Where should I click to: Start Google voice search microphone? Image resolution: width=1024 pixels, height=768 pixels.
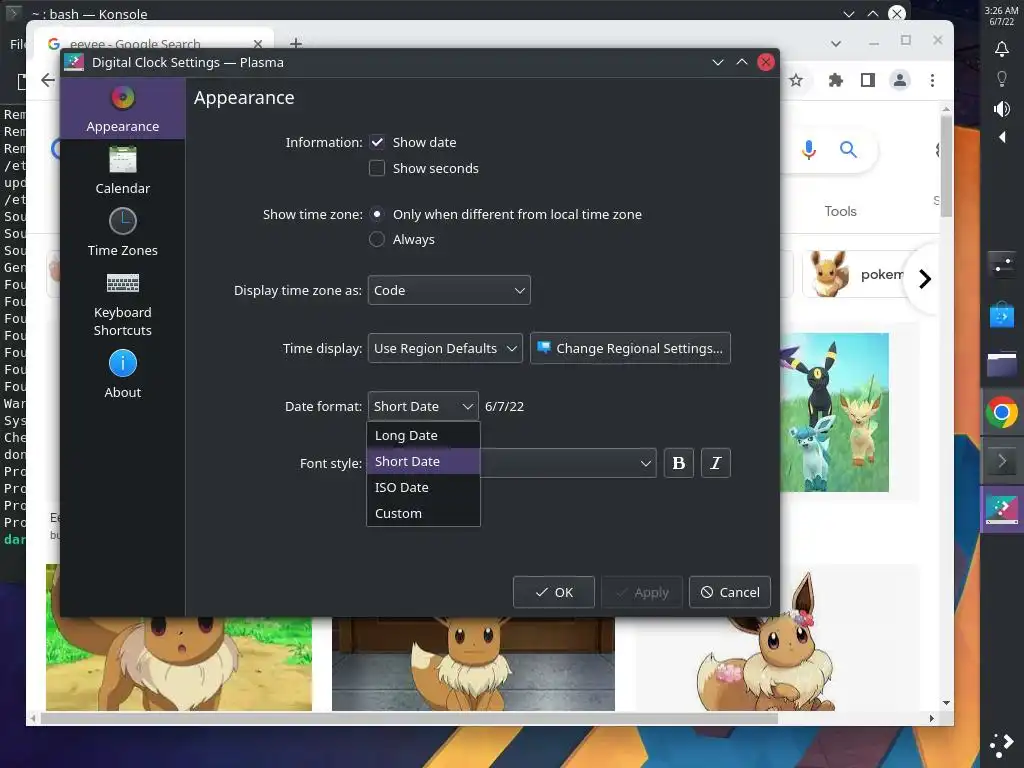coord(808,150)
